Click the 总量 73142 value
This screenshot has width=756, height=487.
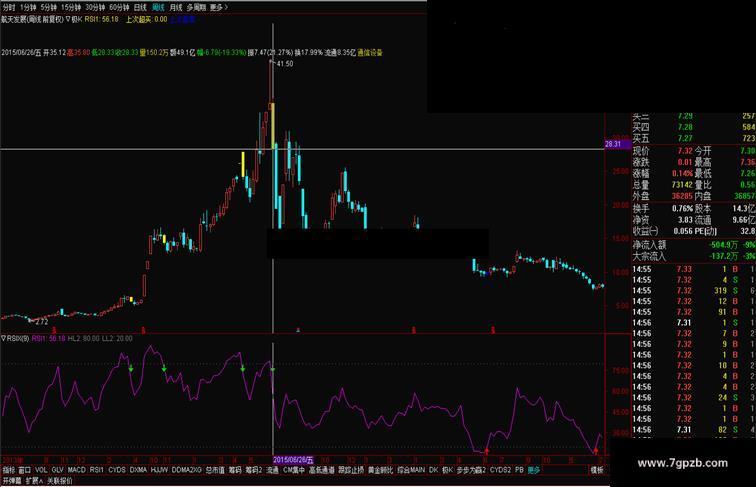[682, 185]
